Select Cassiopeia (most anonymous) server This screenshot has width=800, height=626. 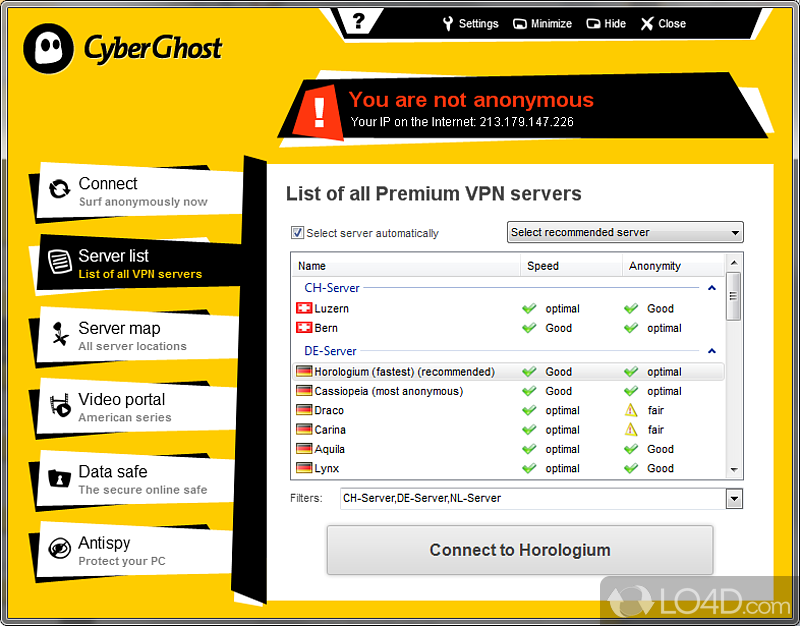pyautogui.click(x=388, y=391)
